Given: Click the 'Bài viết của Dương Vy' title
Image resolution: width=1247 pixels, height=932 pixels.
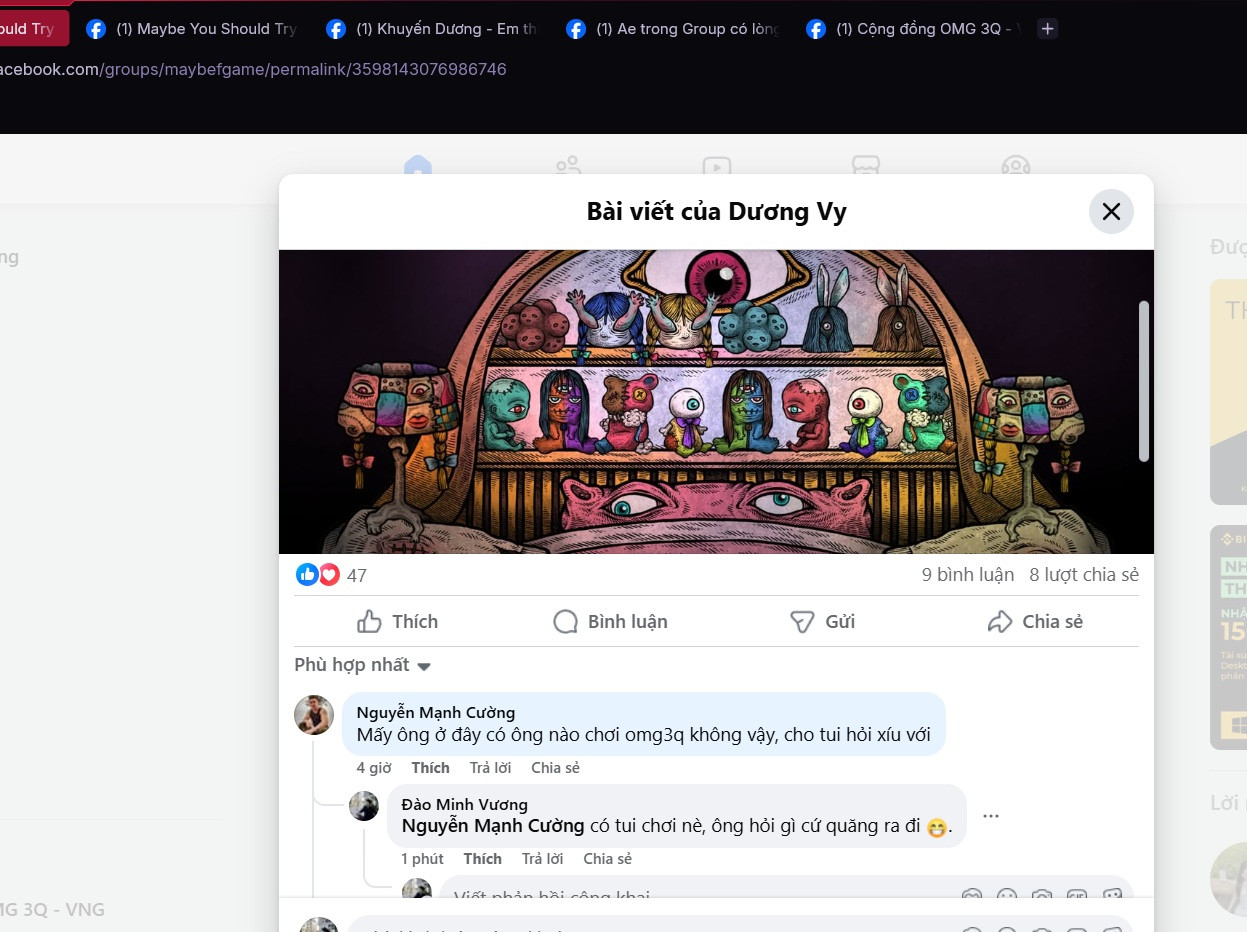Looking at the screenshot, I should click(x=716, y=212).
